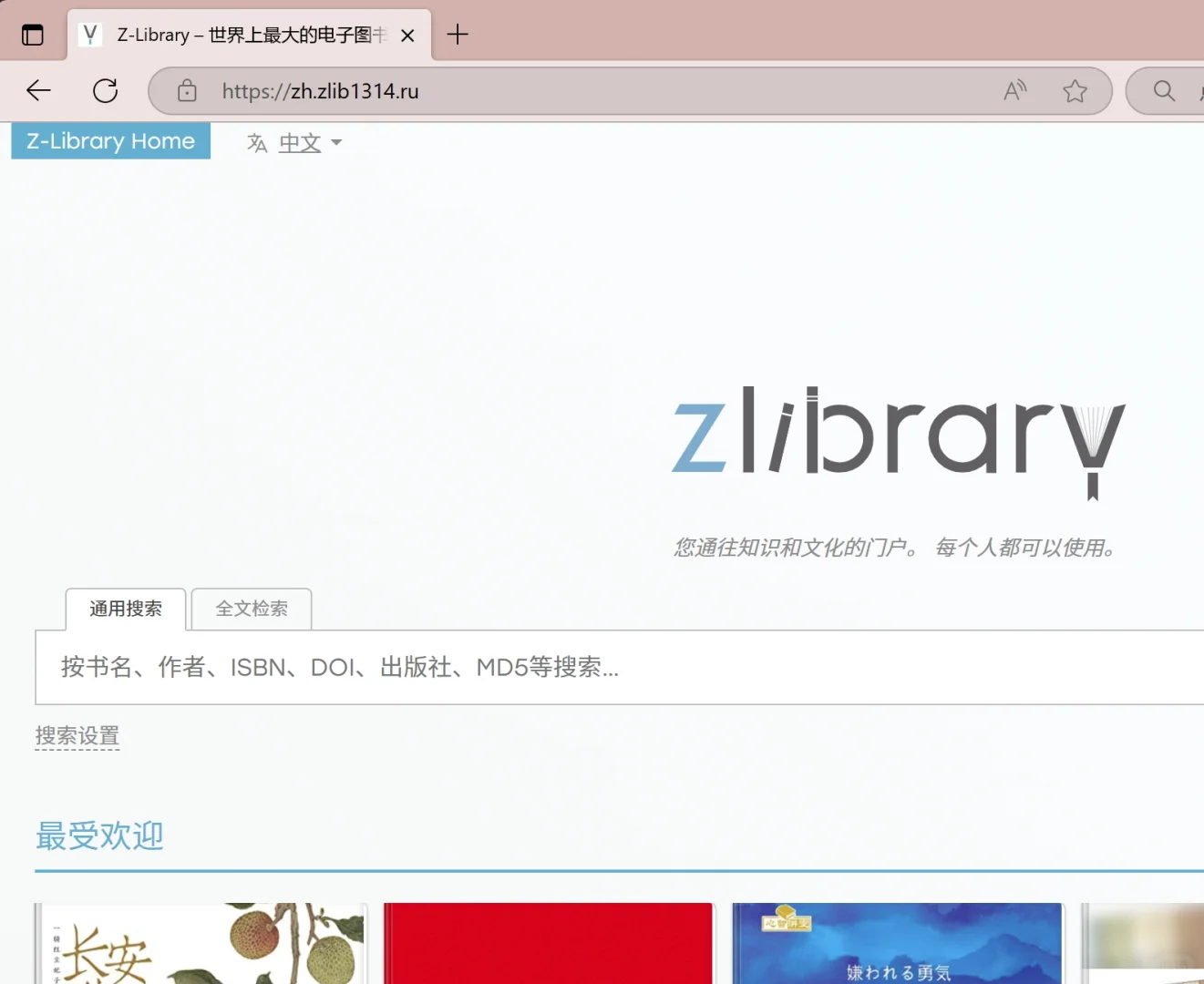Click the translate language icon
Screen dimensions: 1204x984
click(x=257, y=143)
